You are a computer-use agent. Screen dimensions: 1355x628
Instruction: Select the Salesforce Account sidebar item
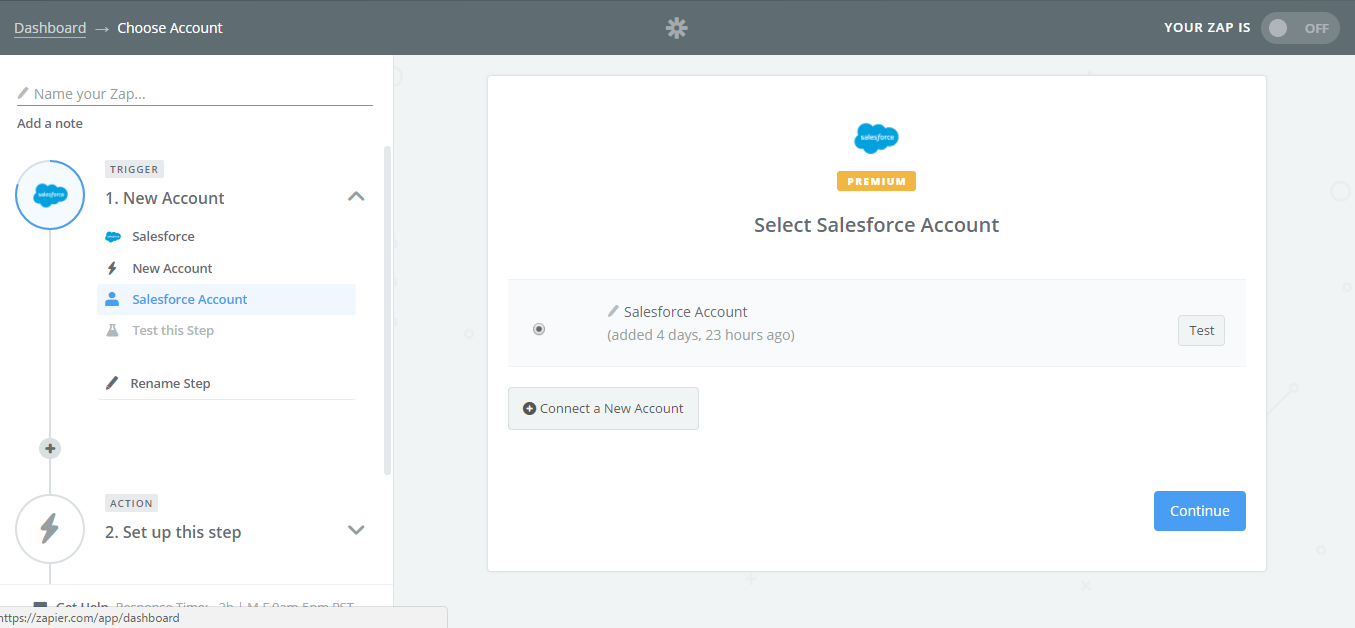click(x=226, y=299)
